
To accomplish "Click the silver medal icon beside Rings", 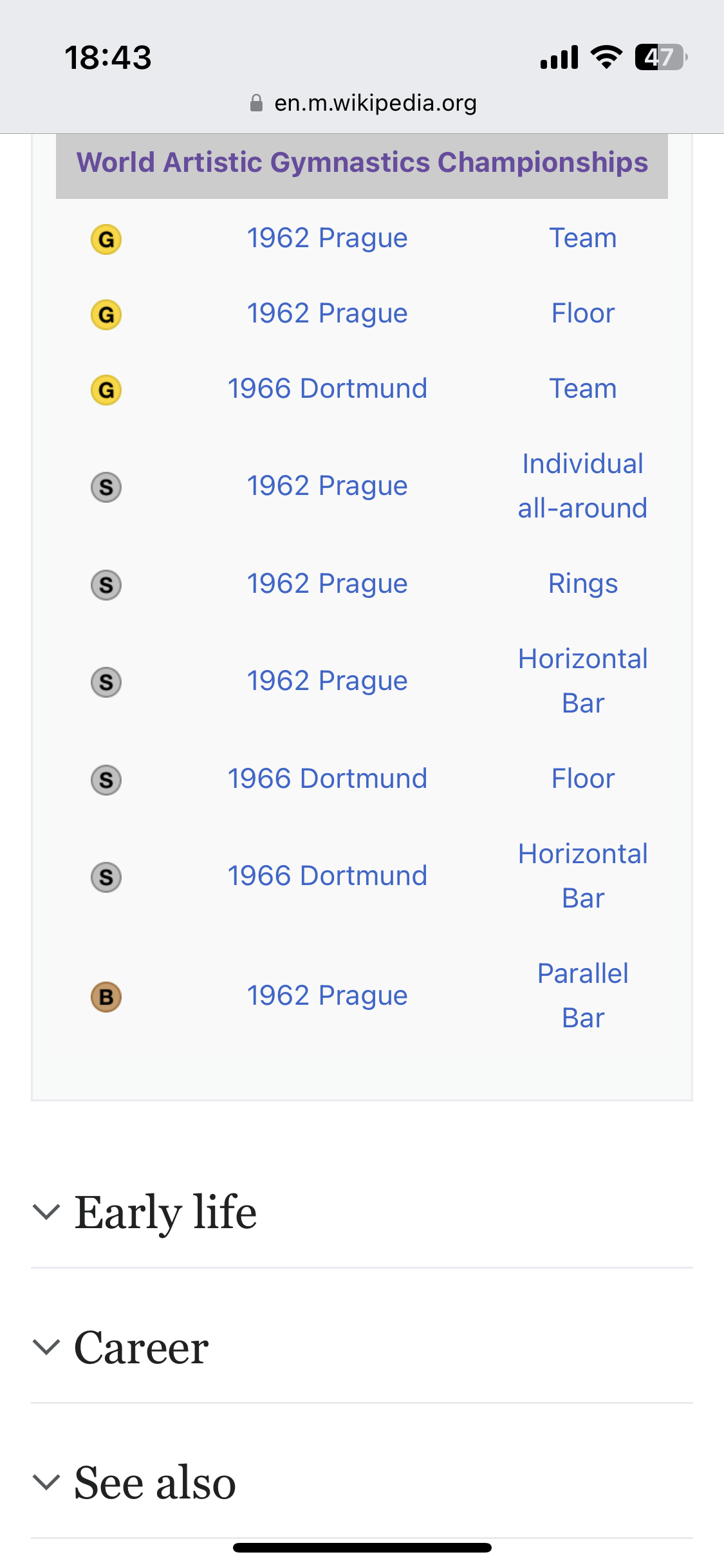I will [x=106, y=585].
